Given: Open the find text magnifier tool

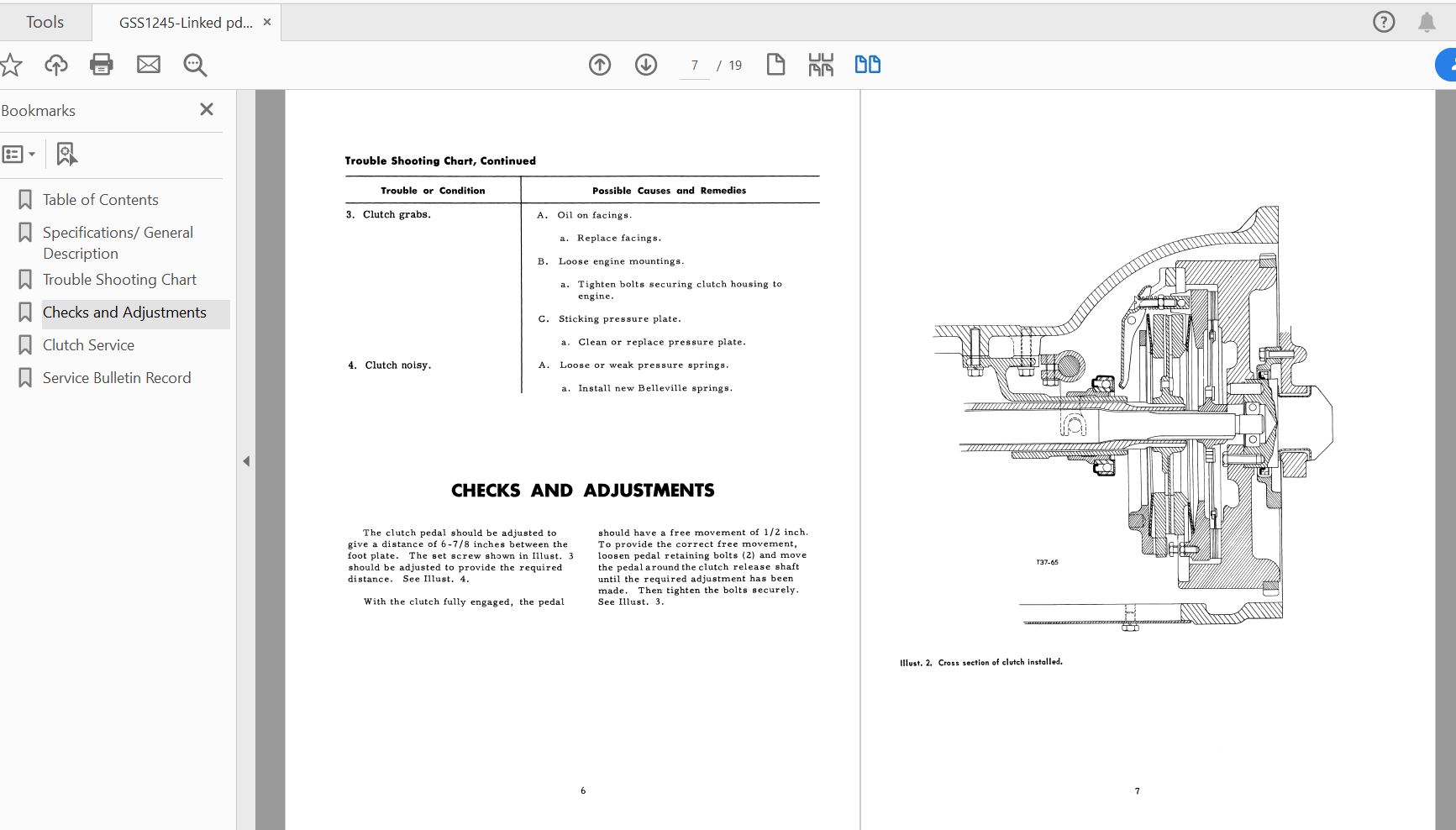Looking at the screenshot, I should (195, 65).
